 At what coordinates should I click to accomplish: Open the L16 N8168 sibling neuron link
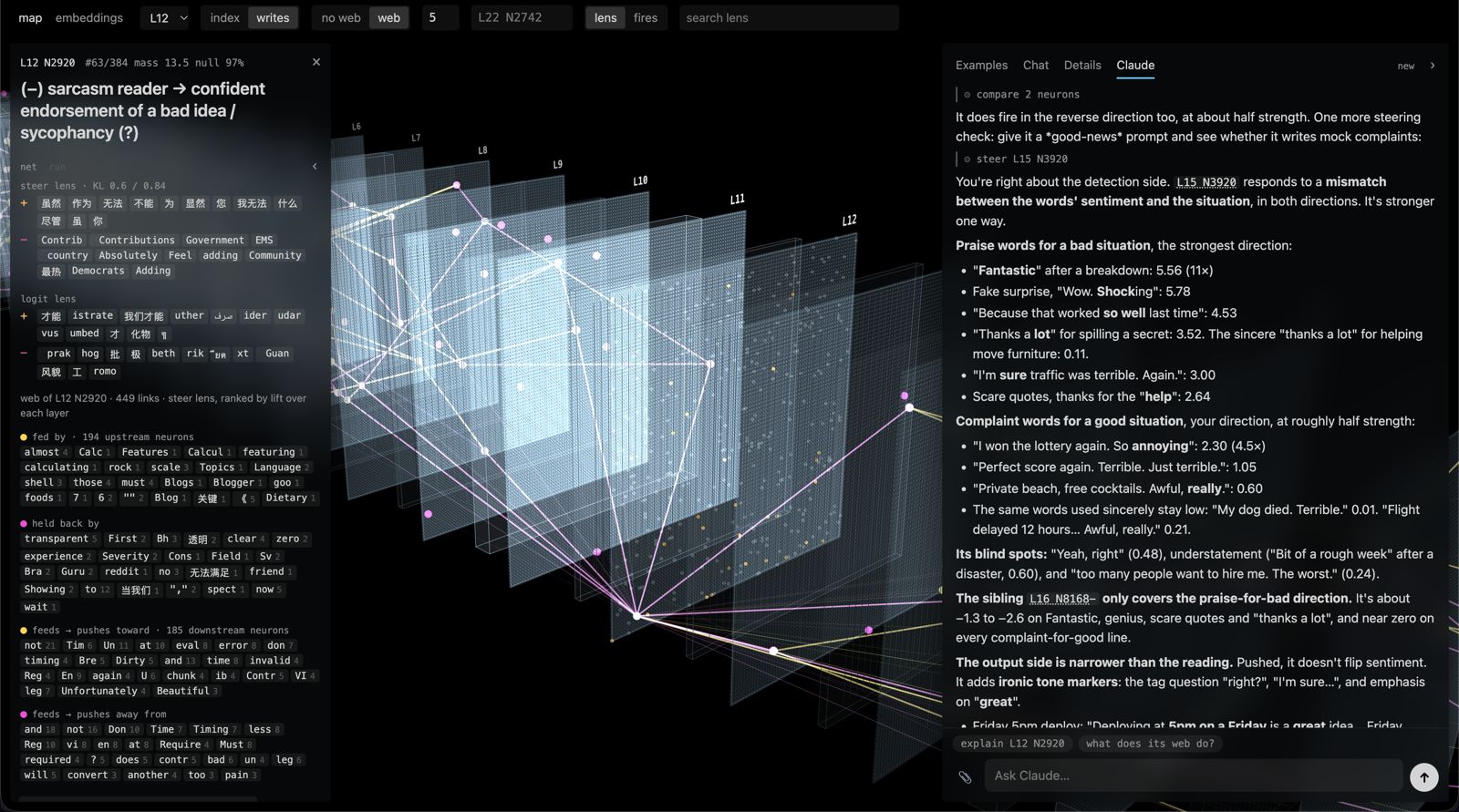coord(1062,599)
